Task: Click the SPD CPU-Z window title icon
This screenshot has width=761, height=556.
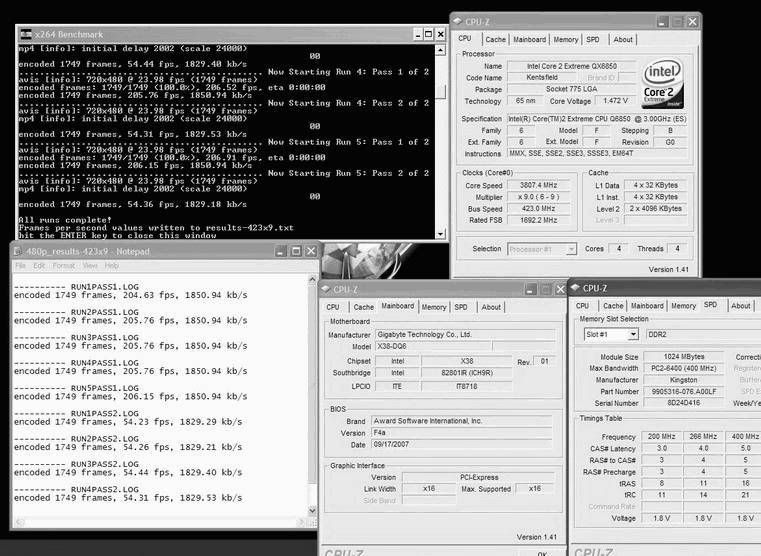Action: [x=575, y=288]
